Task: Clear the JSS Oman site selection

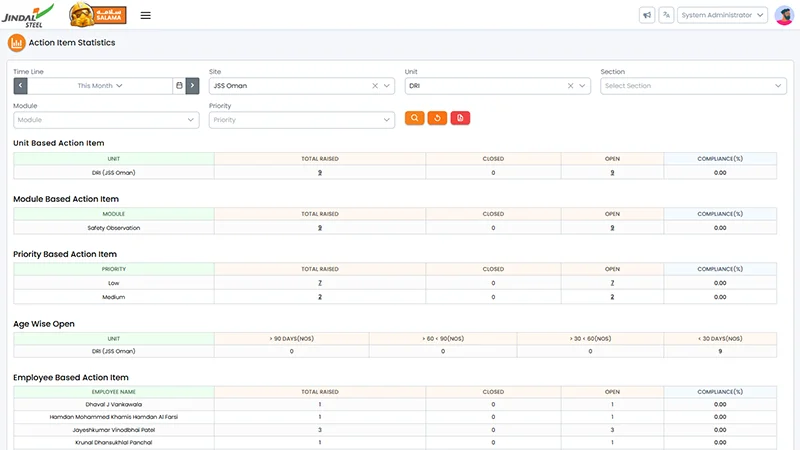Action: (375, 86)
